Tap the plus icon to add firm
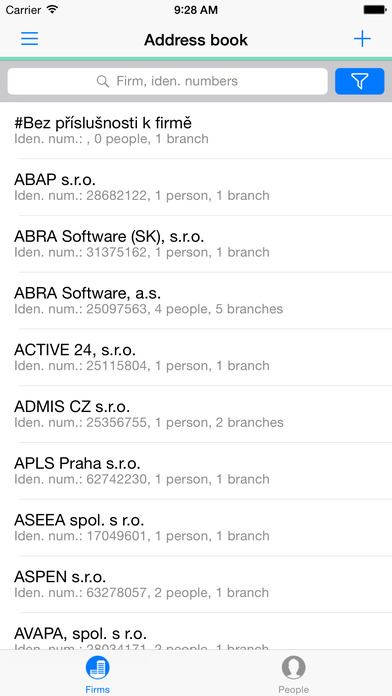392x696 pixels. 362,39
